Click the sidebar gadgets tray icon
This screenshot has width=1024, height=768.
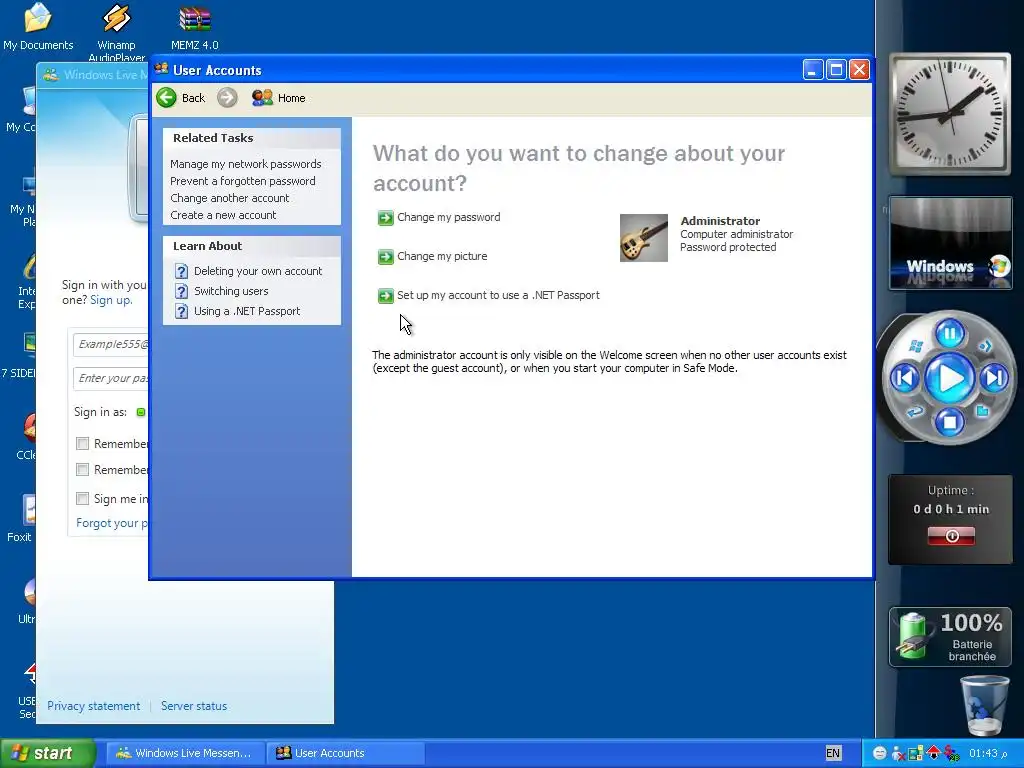916,753
